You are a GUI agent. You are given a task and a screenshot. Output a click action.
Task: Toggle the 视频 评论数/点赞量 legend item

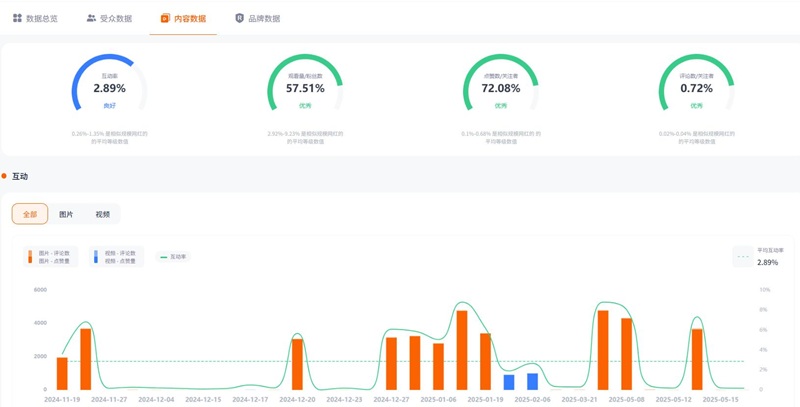[x=116, y=257]
